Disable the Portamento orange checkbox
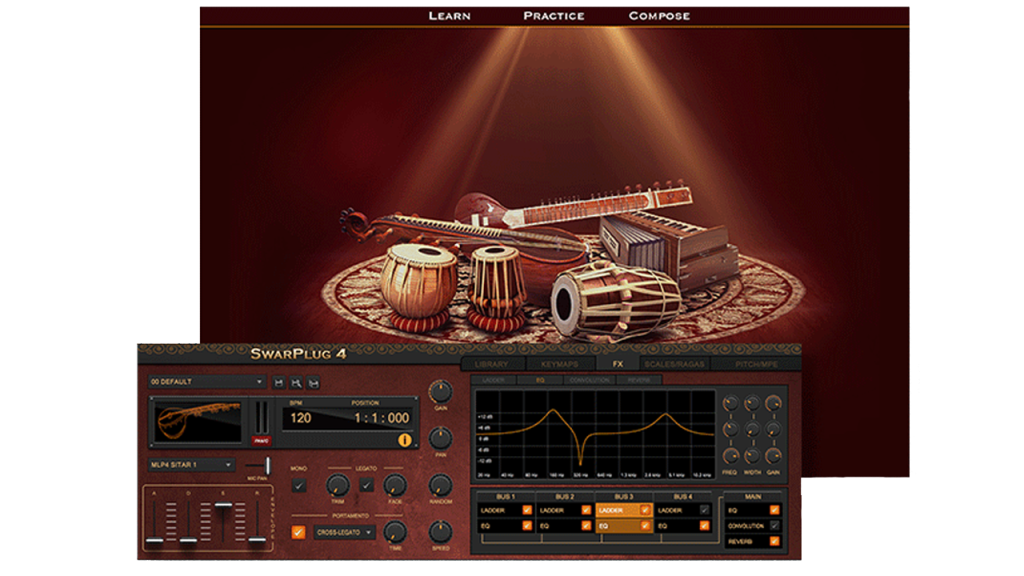1024x576 pixels. (x=299, y=532)
